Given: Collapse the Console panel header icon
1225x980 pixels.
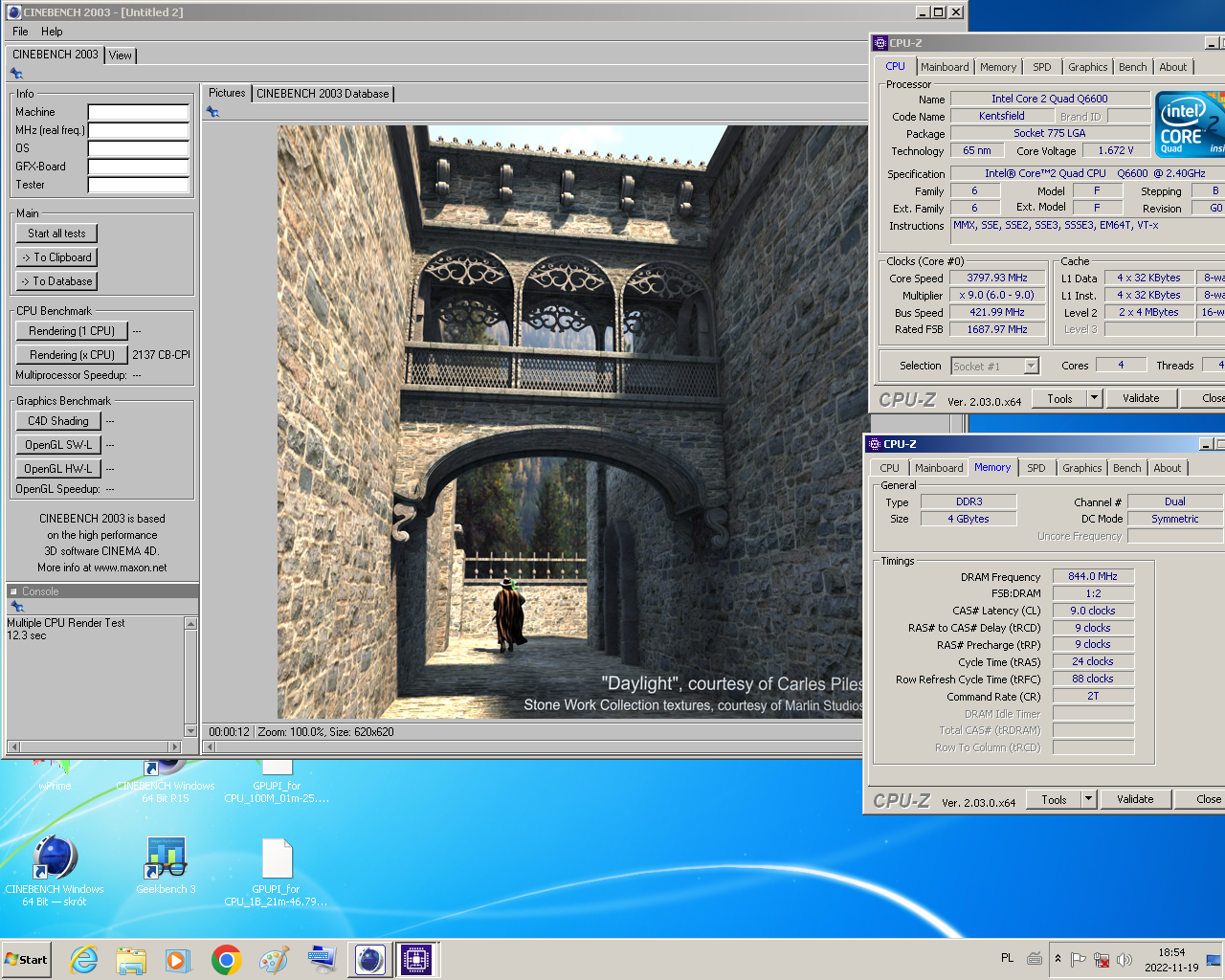Looking at the screenshot, I should click(x=13, y=591).
